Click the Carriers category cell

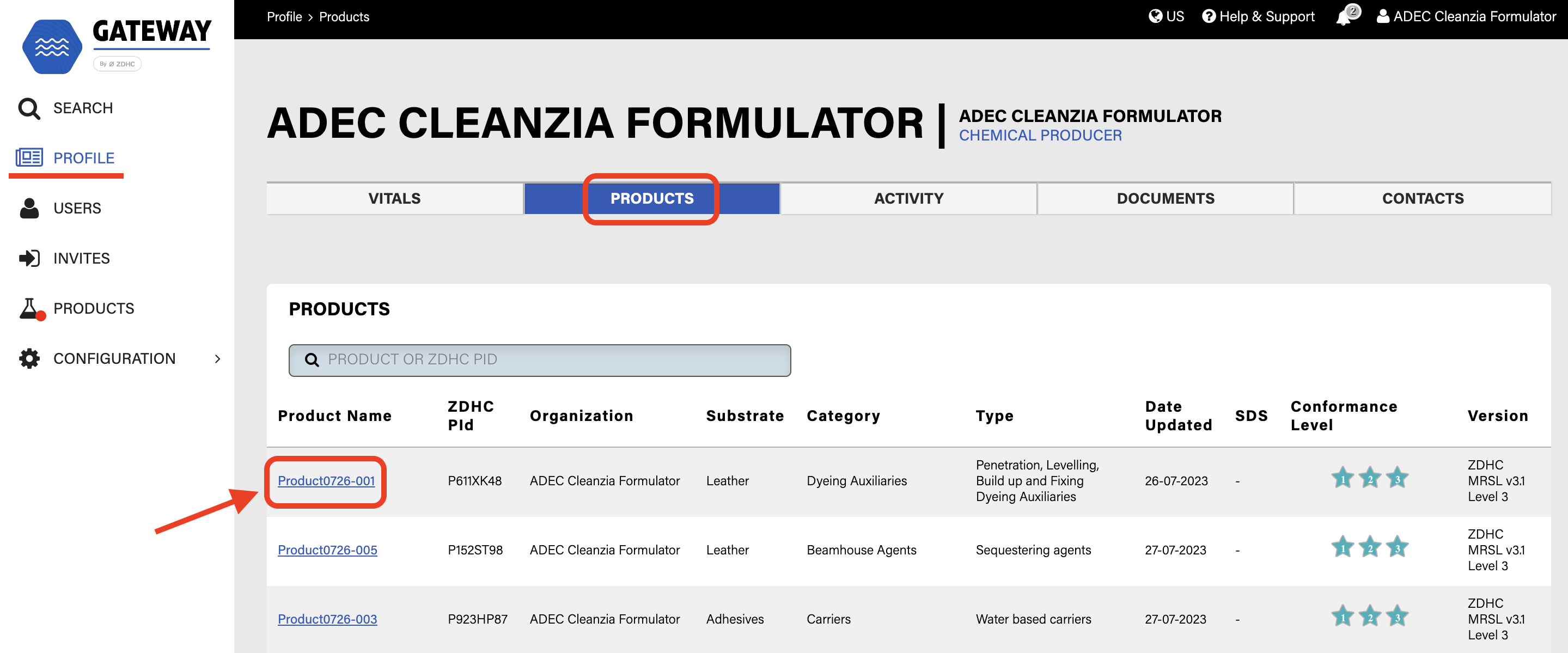(828, 619)
